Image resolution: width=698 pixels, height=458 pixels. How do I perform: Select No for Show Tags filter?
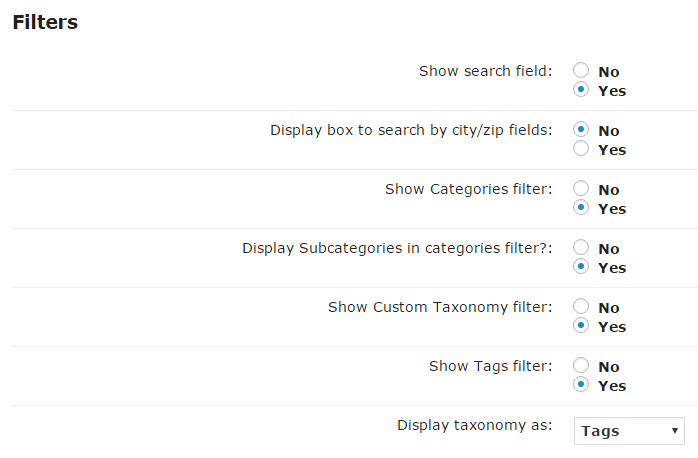pos(580,365)
